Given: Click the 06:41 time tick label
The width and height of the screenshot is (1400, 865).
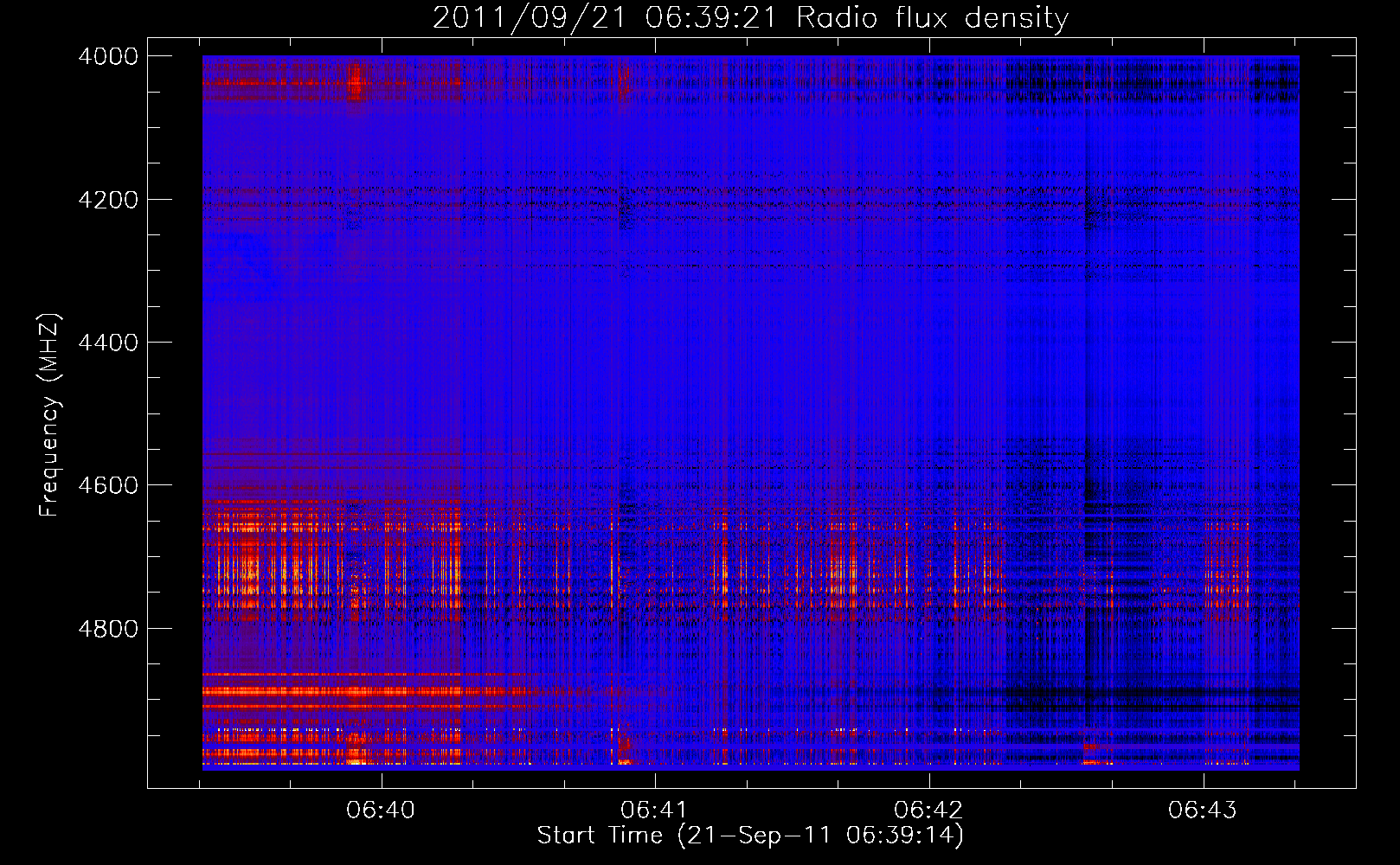Looking at the screenshot, I should click(655, 810).
